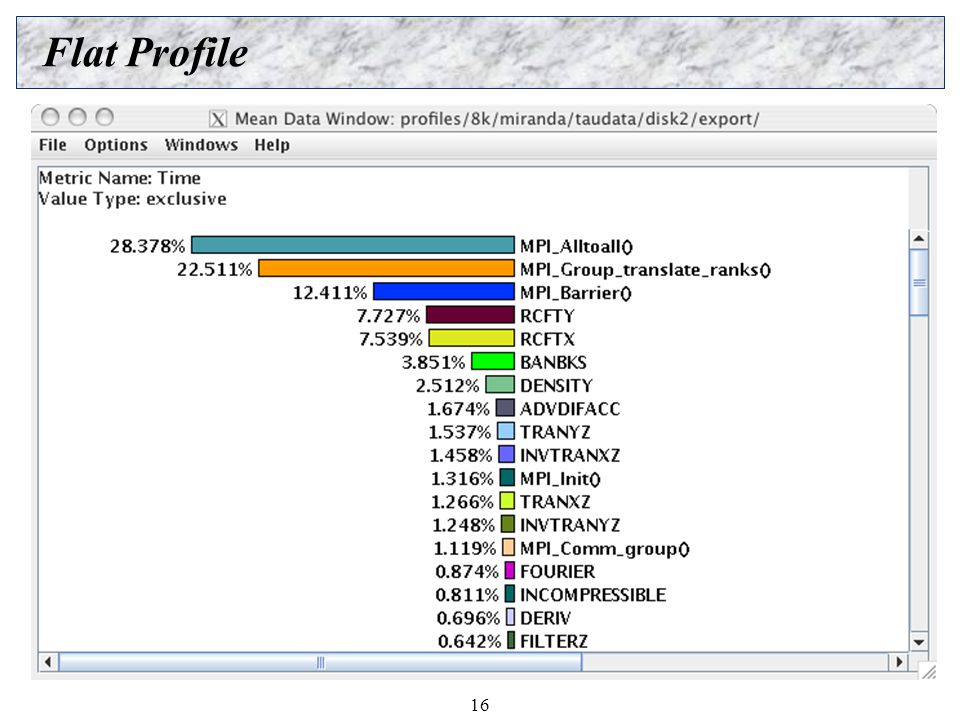Click the vertical scrollbar down arrow
960x720 pixels.
[918, 642]
